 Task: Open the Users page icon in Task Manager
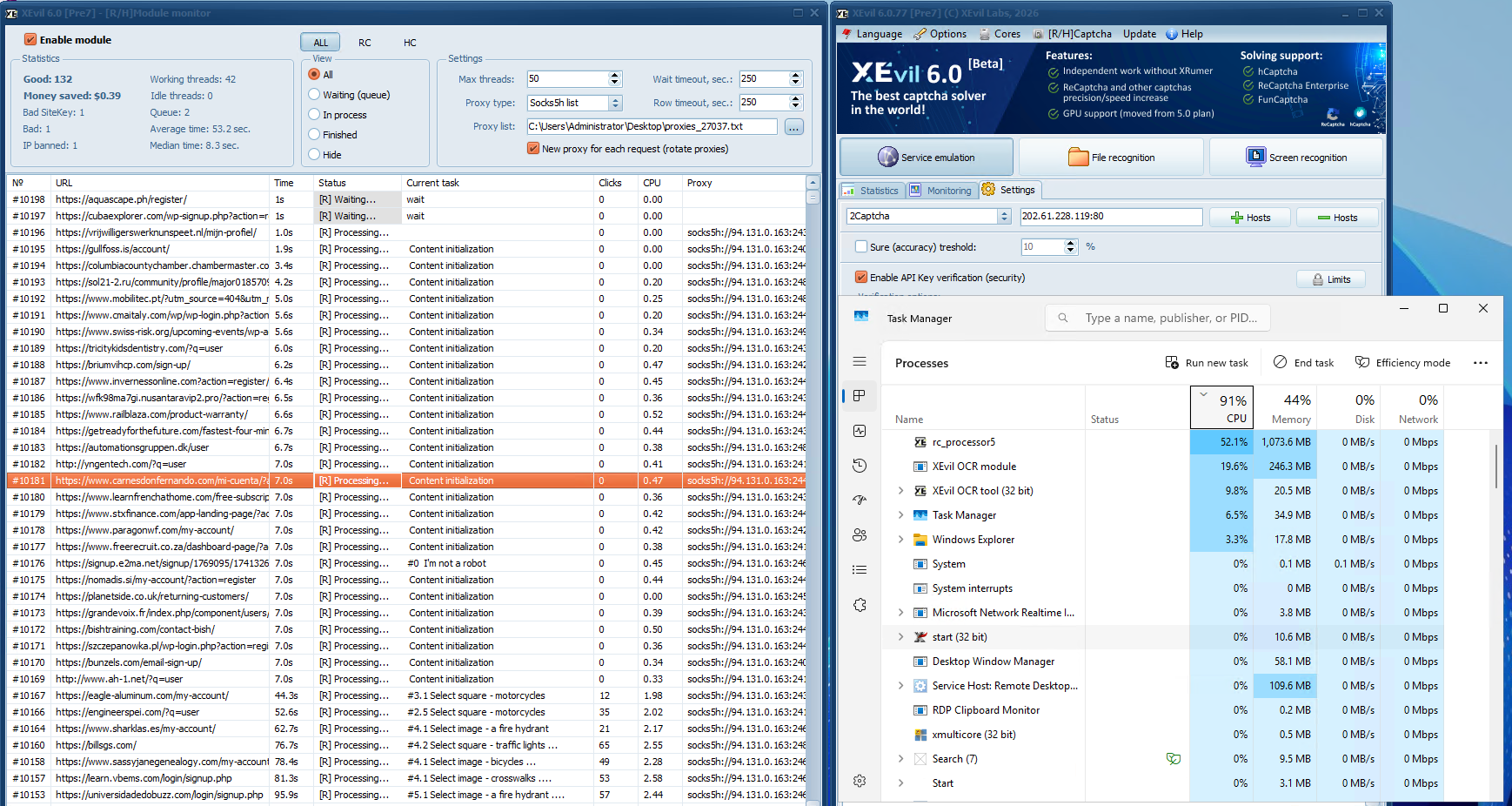860,535
